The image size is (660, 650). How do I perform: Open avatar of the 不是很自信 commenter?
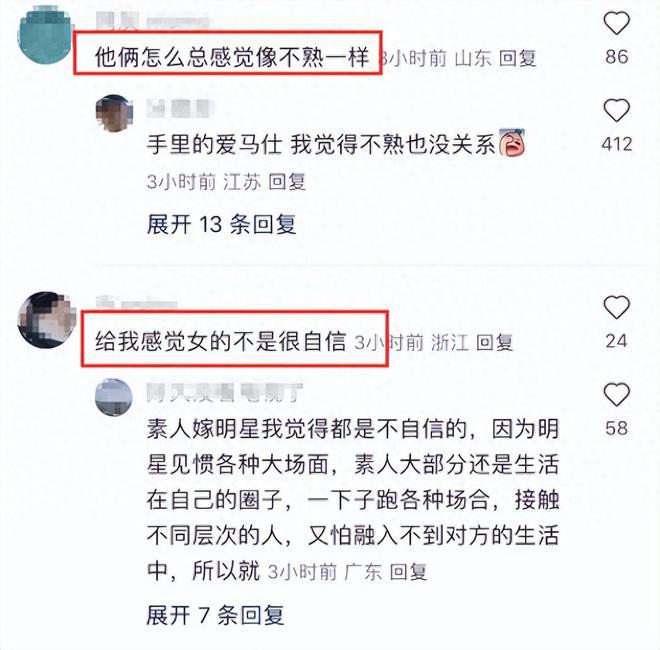(46, 320)
